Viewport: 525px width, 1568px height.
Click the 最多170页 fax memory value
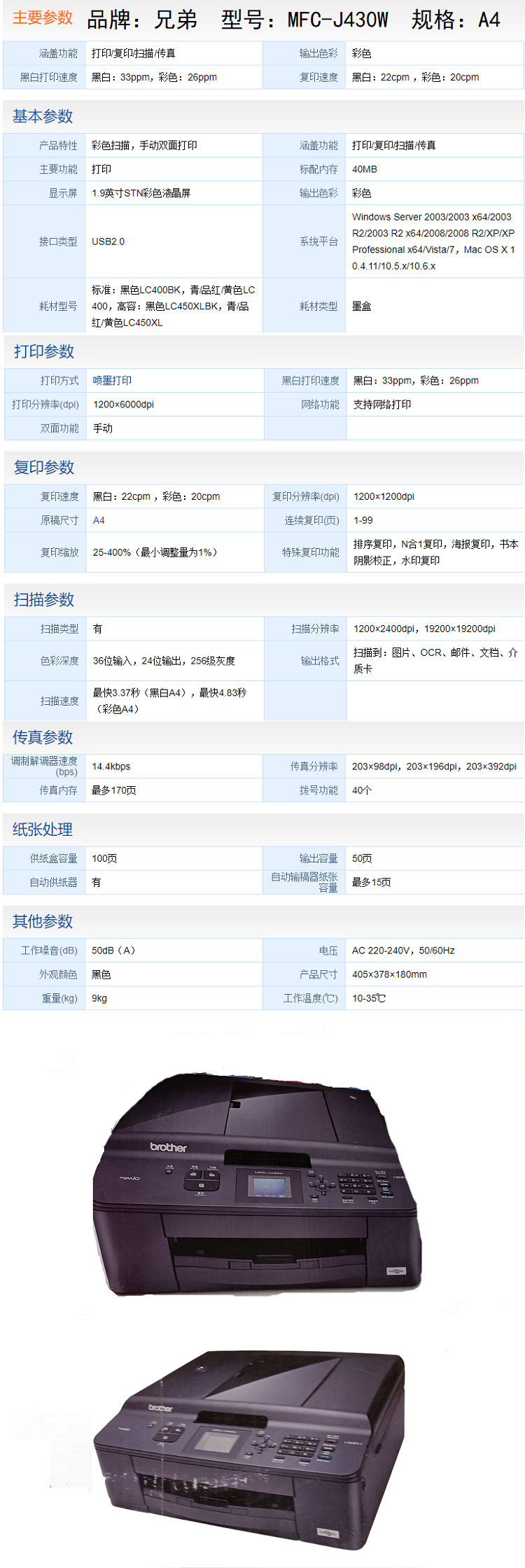point(113,790)
